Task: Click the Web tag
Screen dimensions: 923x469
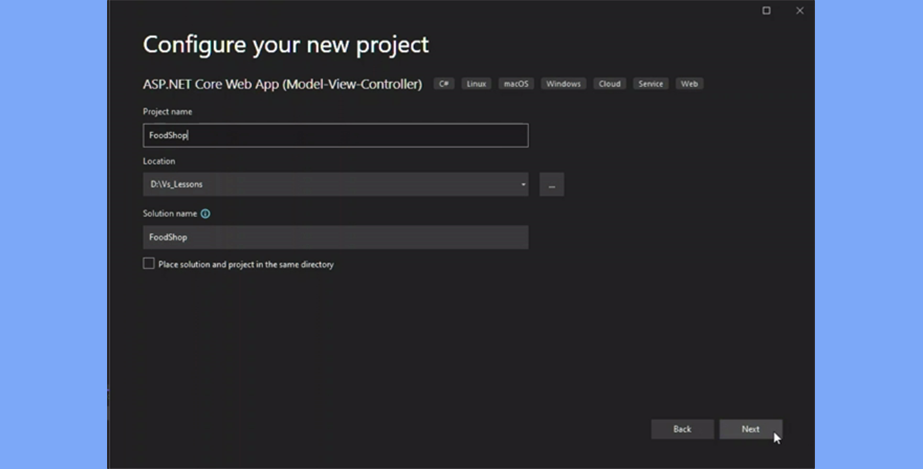Action: [x=689, y=84]
